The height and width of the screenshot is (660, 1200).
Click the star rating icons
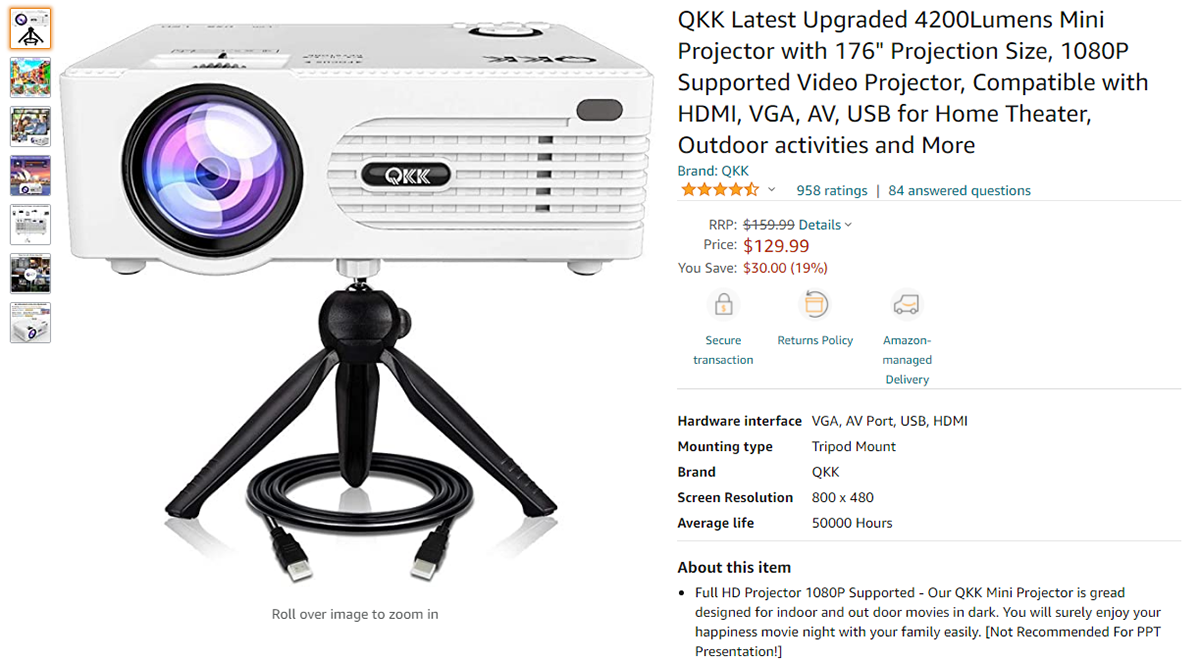[x=719, y=190]
